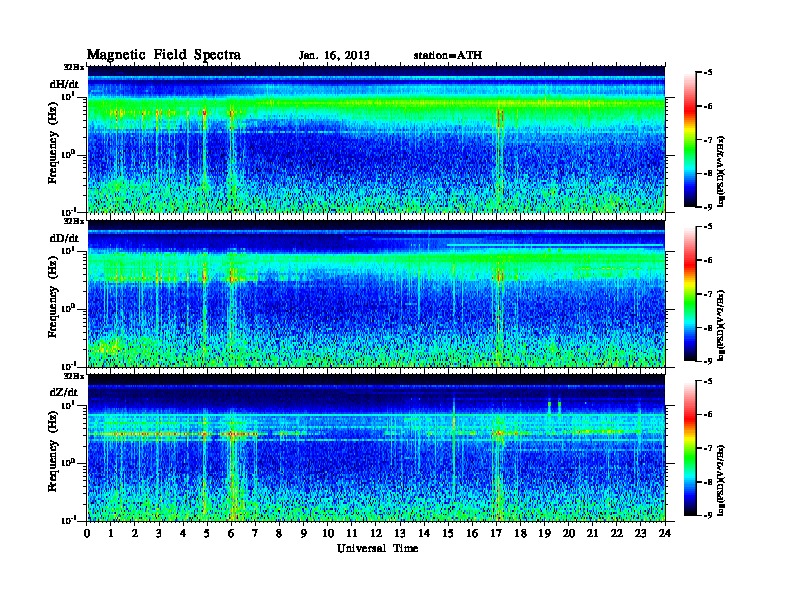Click the dH/dt panel color scale bar
792x612 pixels.
click(690, 140)
